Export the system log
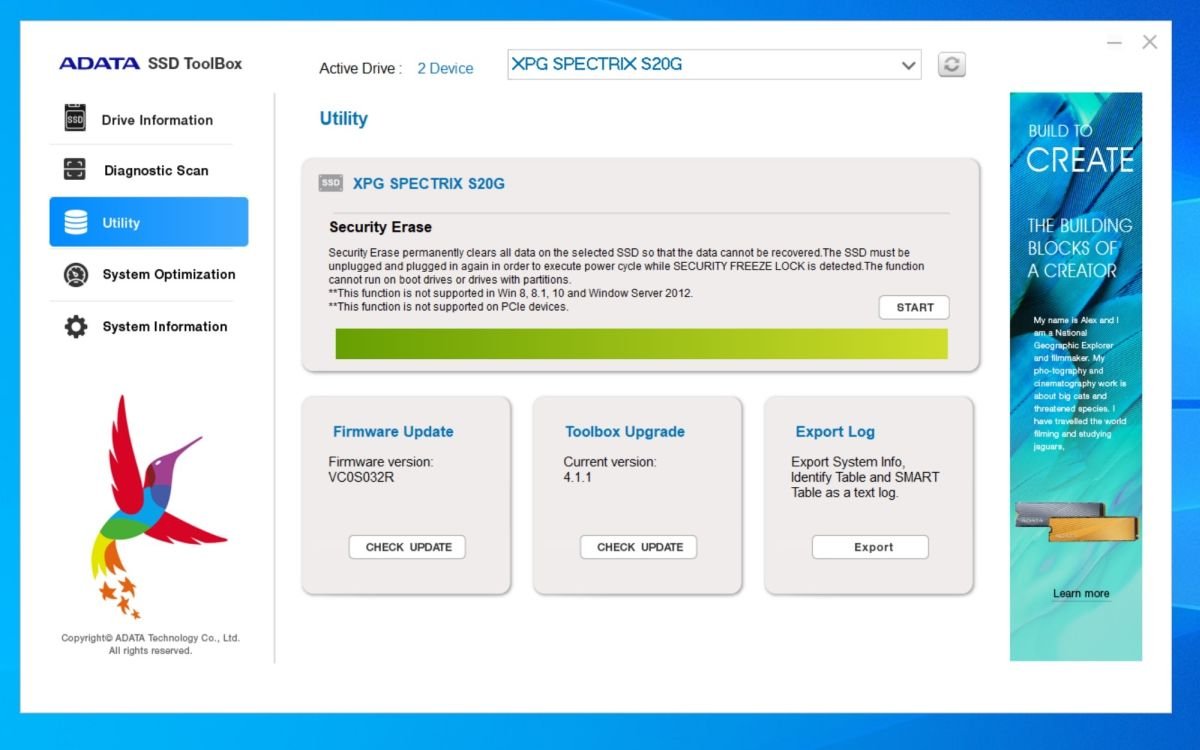The height and width of the screenshot is (750, 1200). 870,547
